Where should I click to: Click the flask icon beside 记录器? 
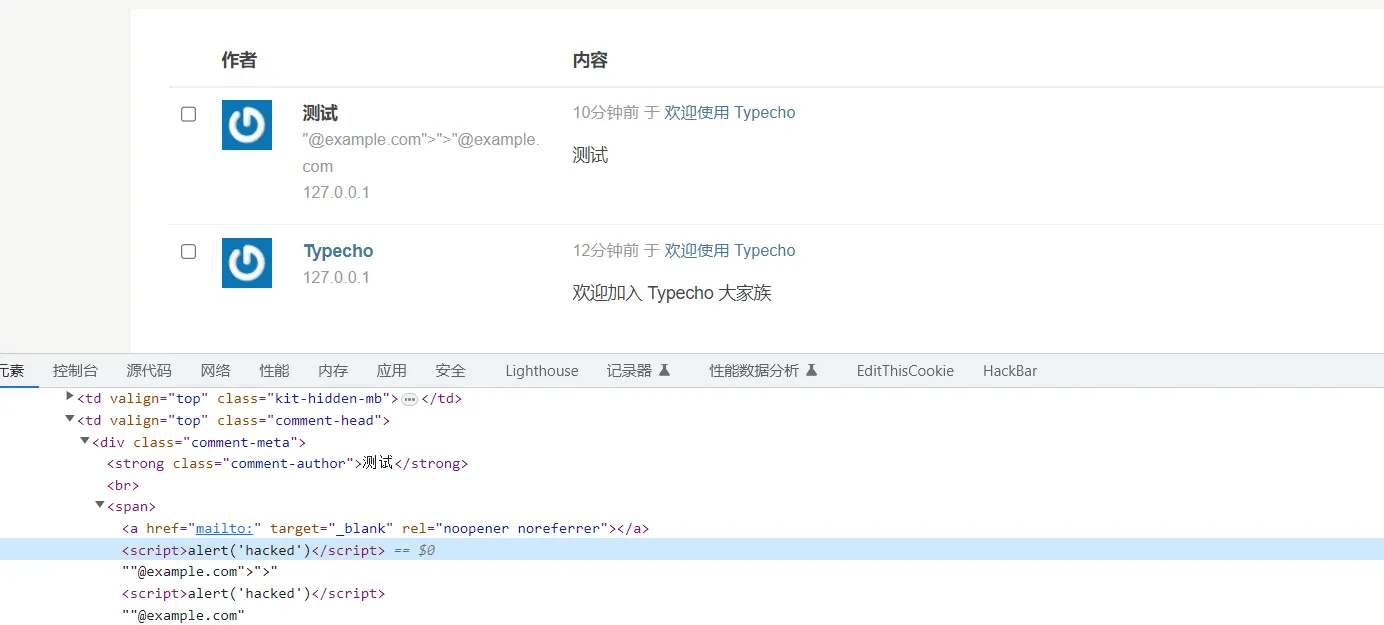(x=664, y=370)
